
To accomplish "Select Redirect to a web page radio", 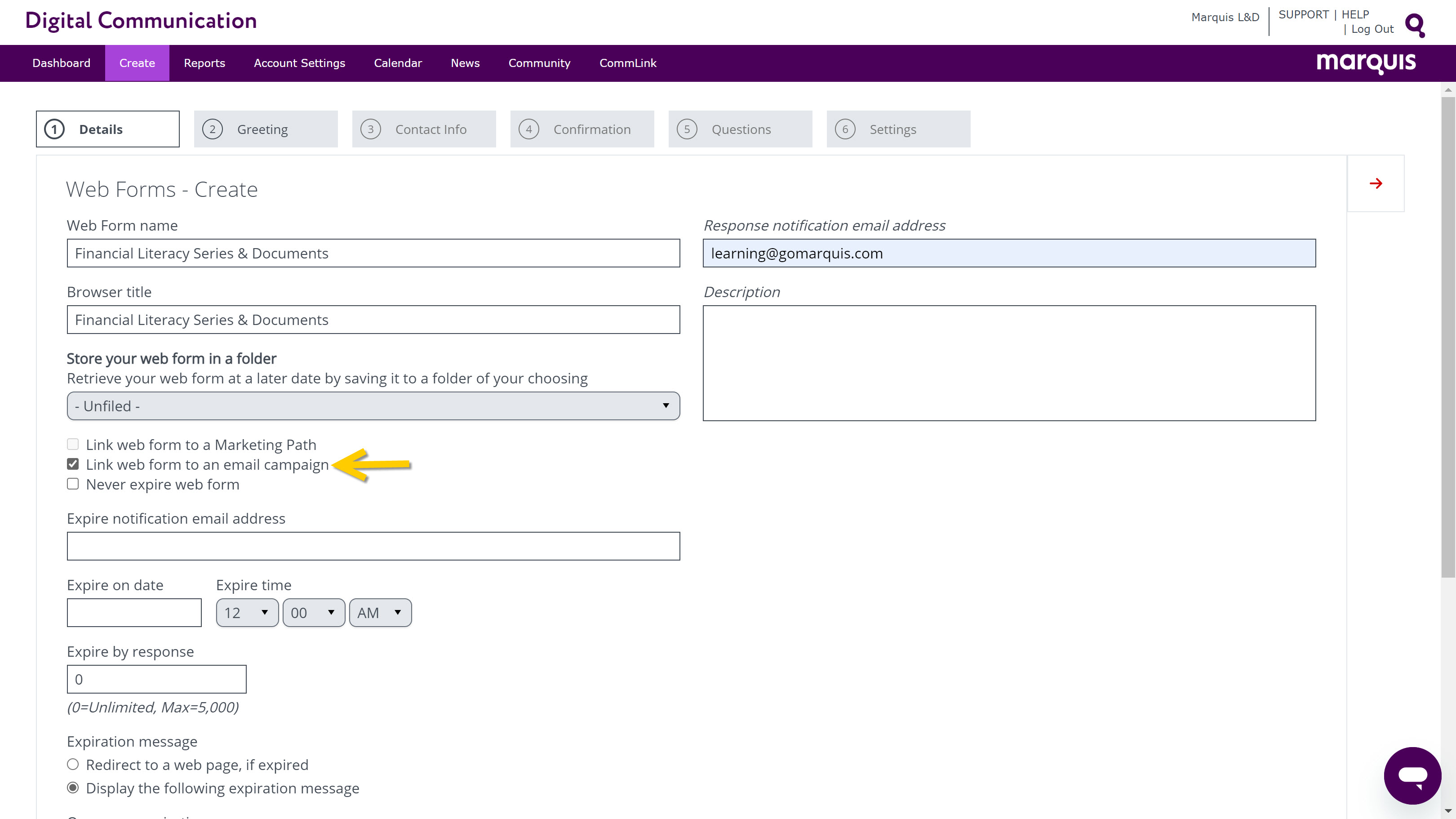I will pyautogui.click(x=73, y=764).
